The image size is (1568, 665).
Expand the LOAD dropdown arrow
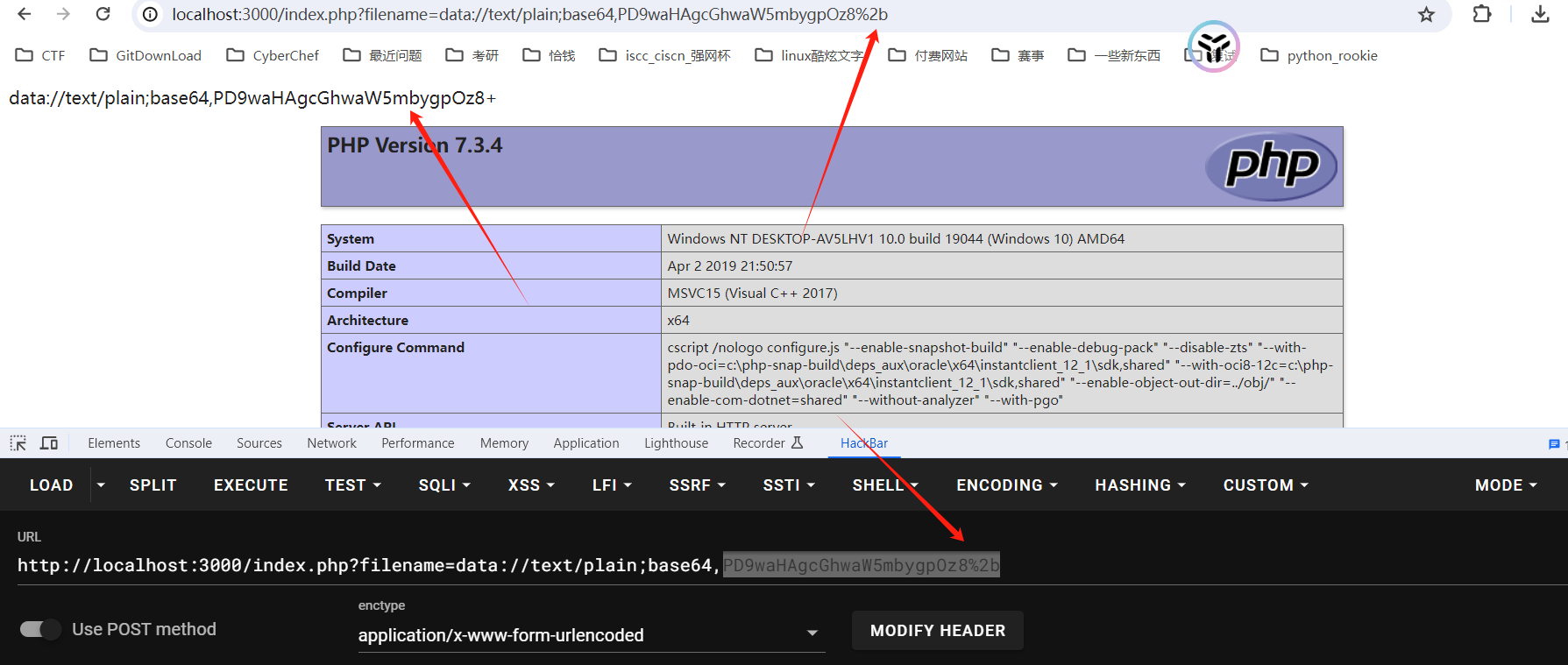coord(101,485)
